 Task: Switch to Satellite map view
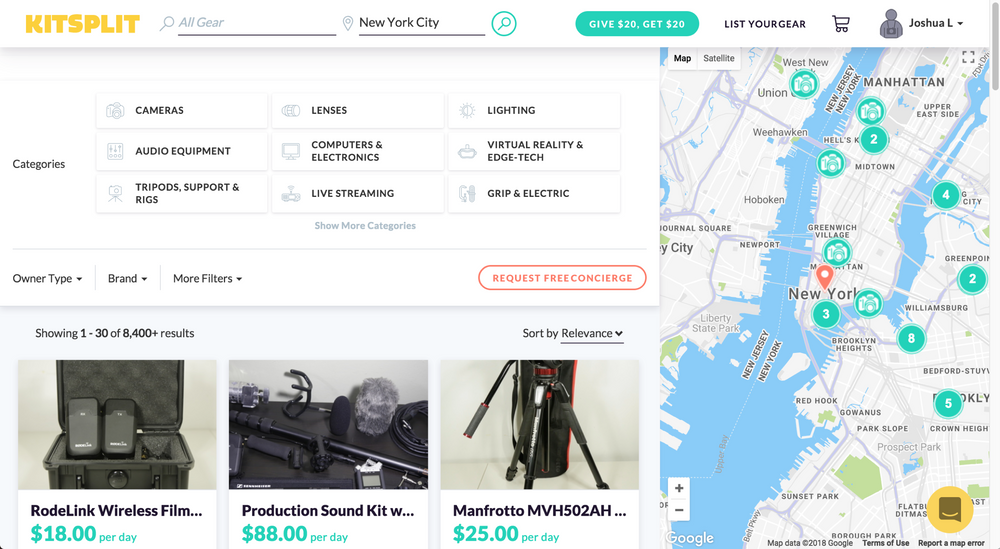tap(719, 58)
